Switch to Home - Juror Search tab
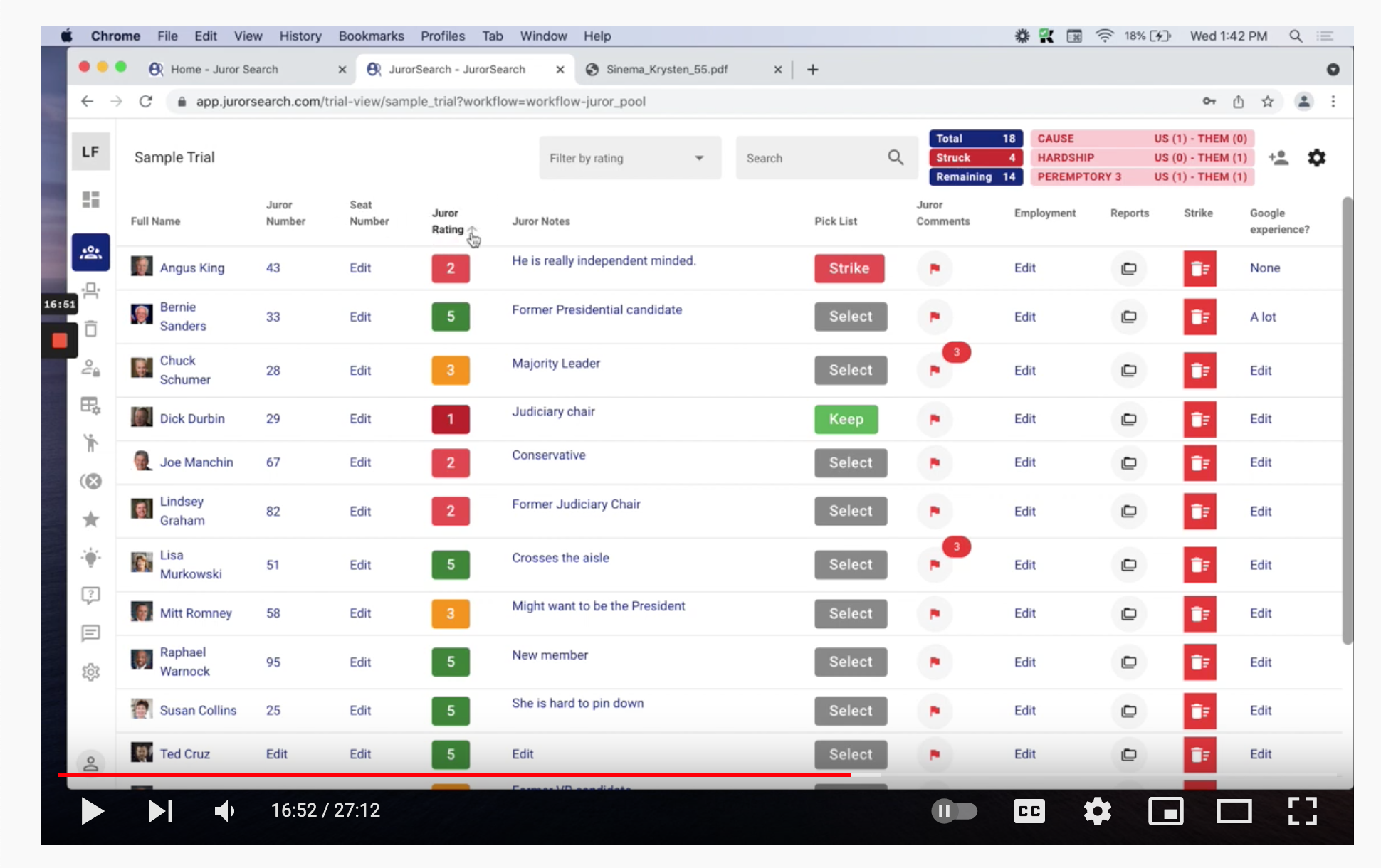The height and width of the screenshot is (868, 1381). pos(246,70)
